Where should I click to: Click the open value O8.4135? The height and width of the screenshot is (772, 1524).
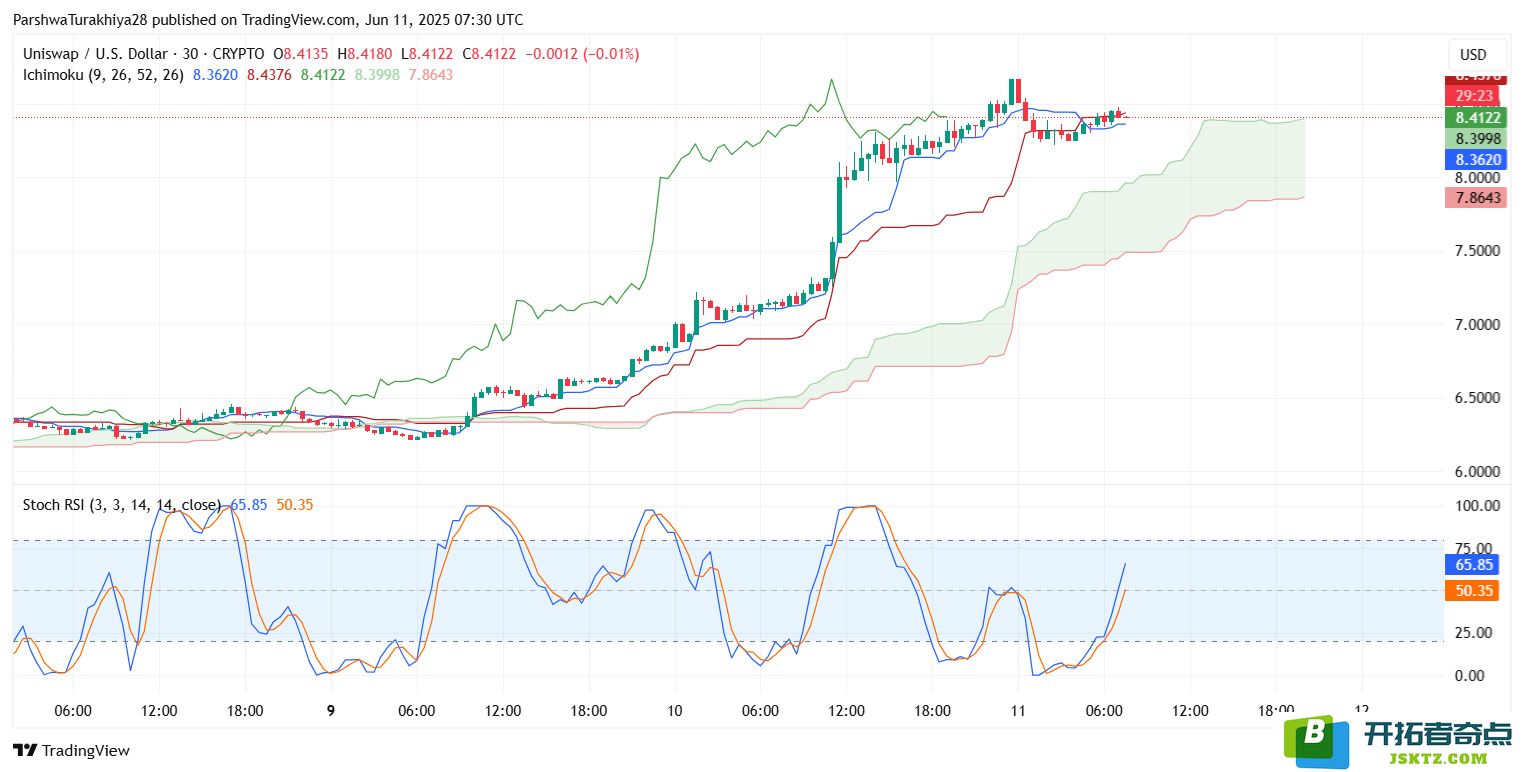pyautogui.click(x=303, y=54)
